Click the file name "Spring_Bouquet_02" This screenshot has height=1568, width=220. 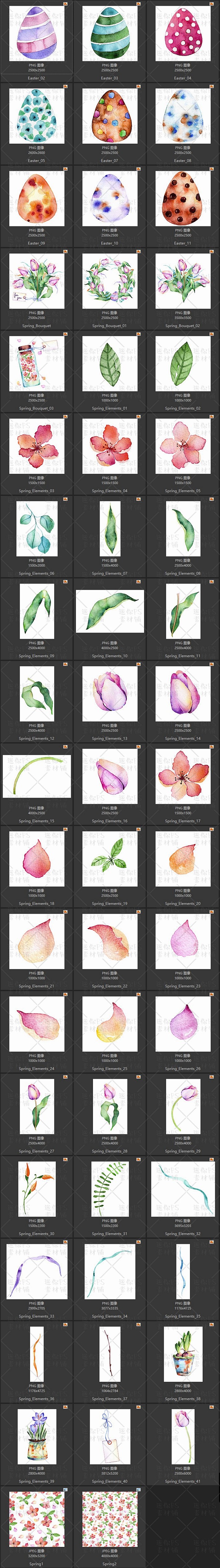pos(183,326)
